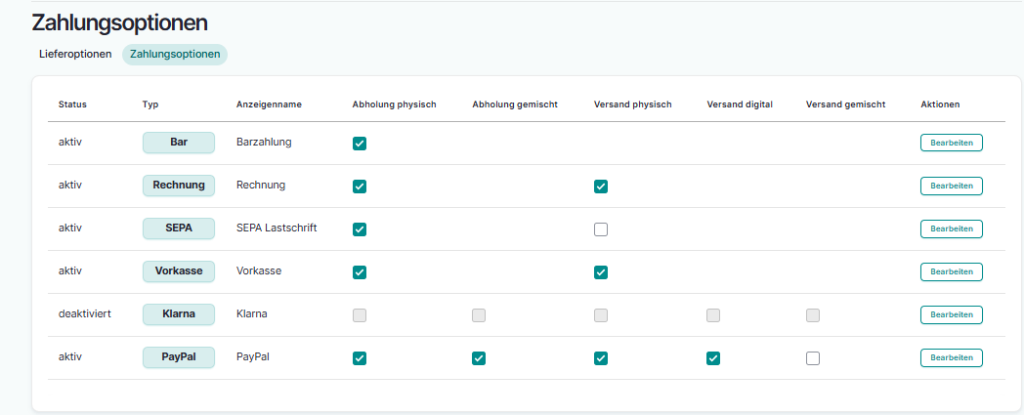Uncheck Versand digital for PayPal

(x=713, y=358)
